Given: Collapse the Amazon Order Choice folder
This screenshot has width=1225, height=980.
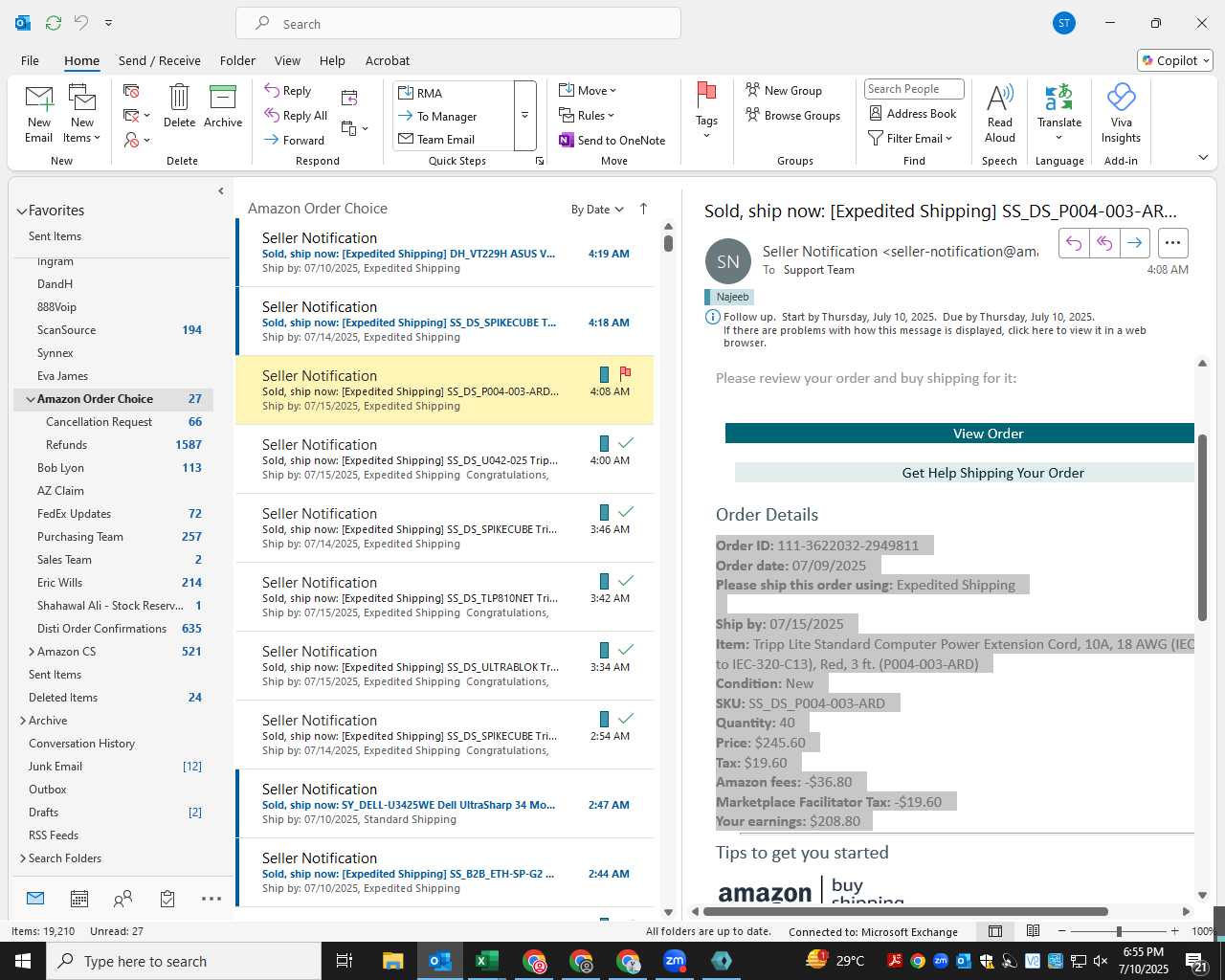Looking at the screenshot, I should 31,399.
